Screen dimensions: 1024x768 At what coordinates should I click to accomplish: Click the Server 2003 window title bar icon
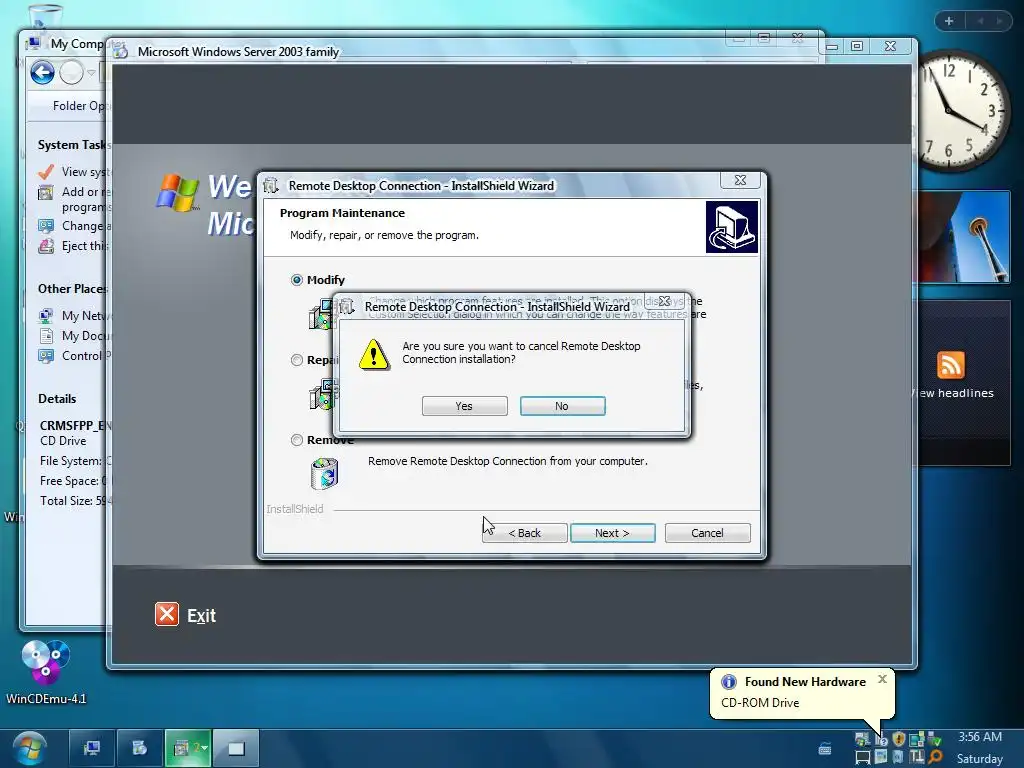tap(120, 51)
